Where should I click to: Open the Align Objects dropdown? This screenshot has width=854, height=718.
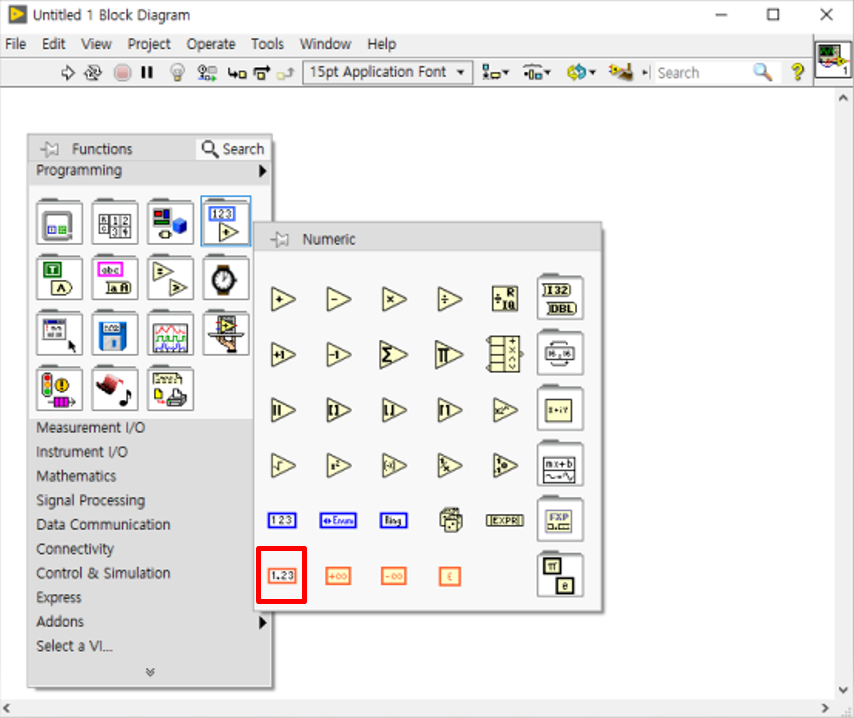[x=495, y=72]
